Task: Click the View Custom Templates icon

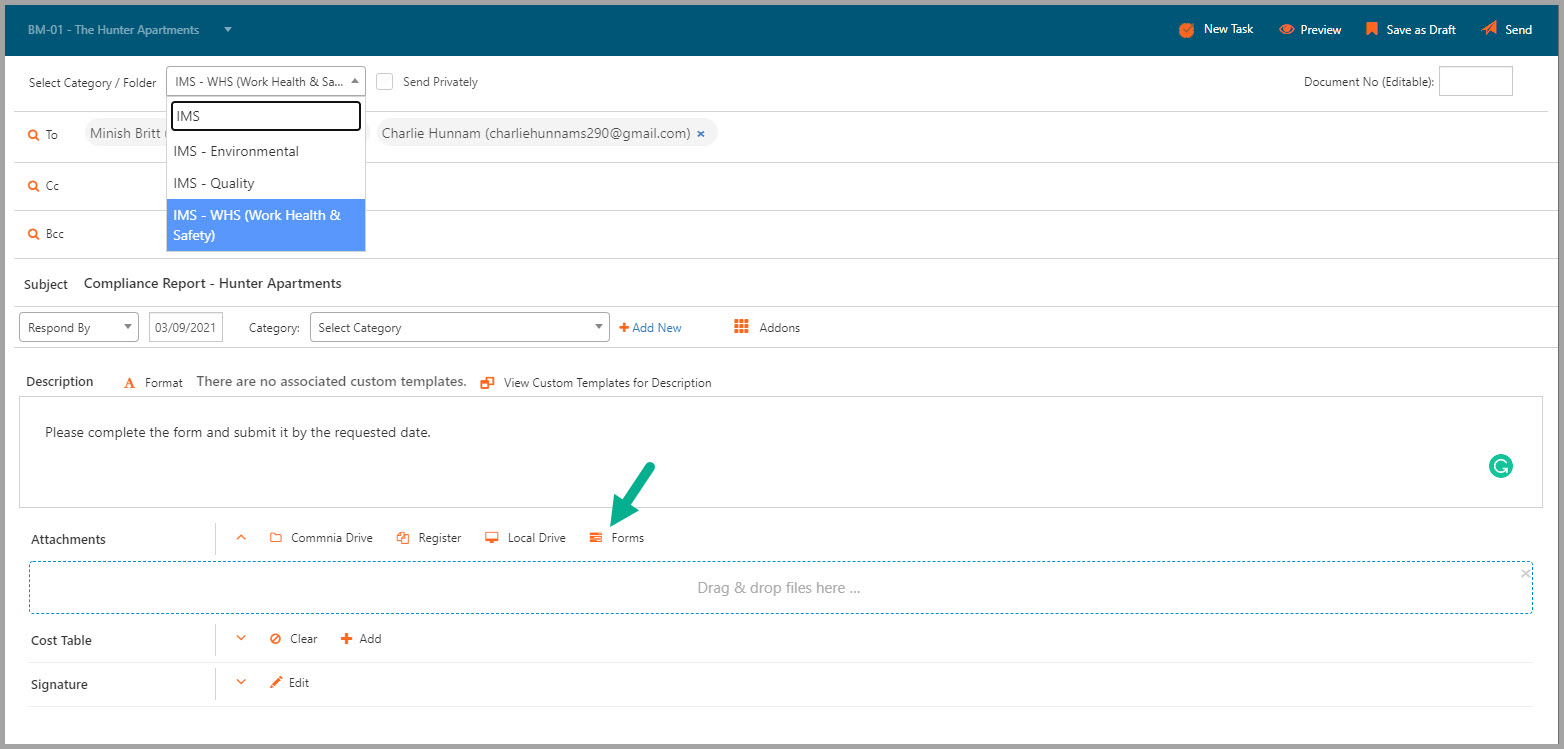Action: (x=487, y=383)
